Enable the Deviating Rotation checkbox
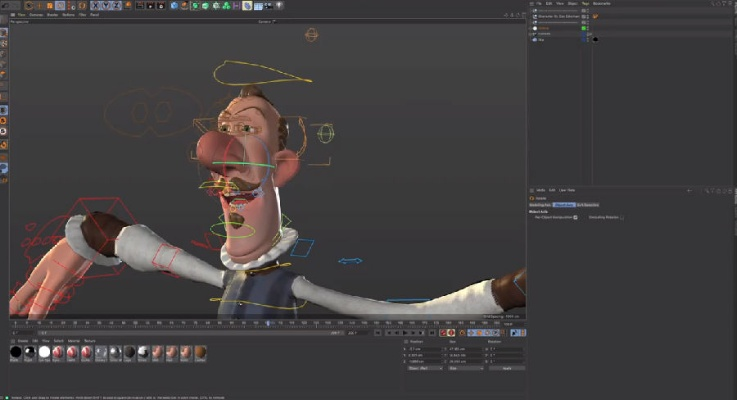Screen dimensions: 737x400 click(622, 217)
